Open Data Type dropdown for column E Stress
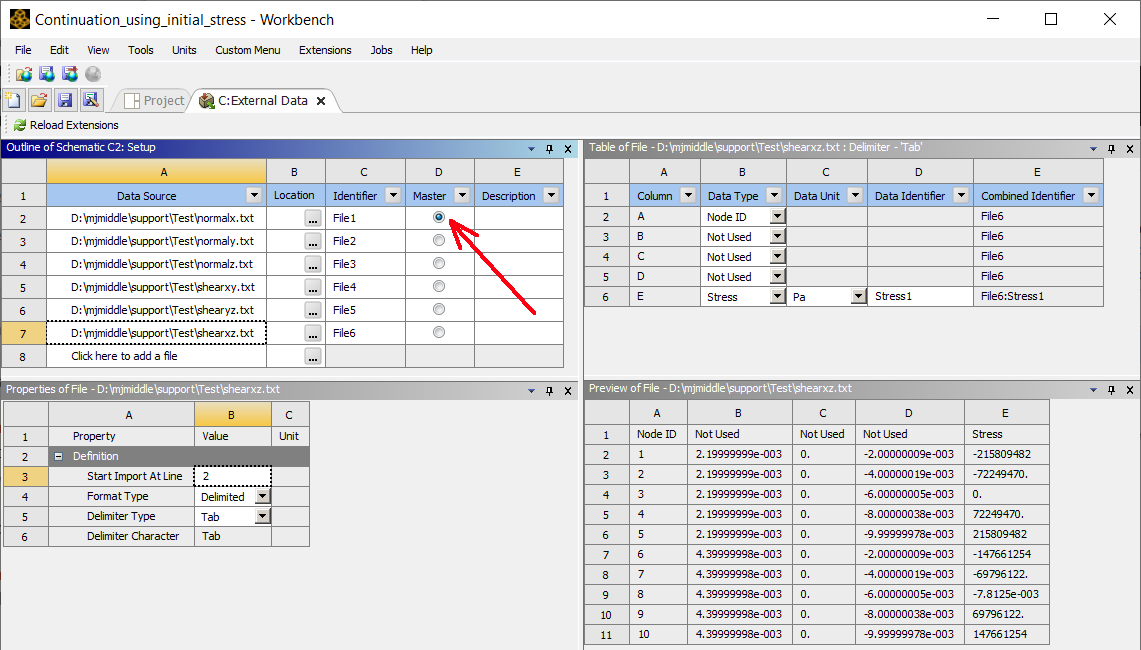1141x650 pixels. pos(778,296)
